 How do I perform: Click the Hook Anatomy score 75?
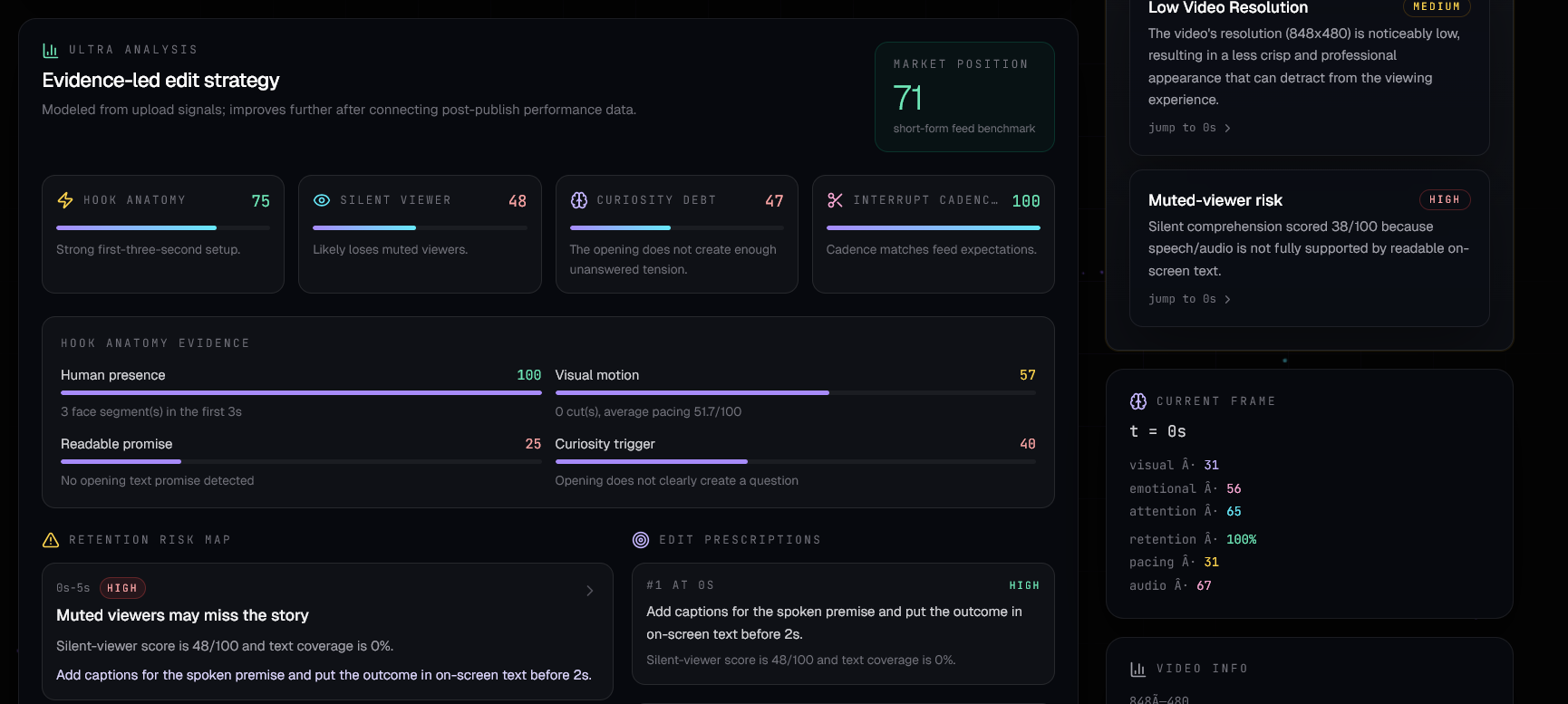coord(261,201)
